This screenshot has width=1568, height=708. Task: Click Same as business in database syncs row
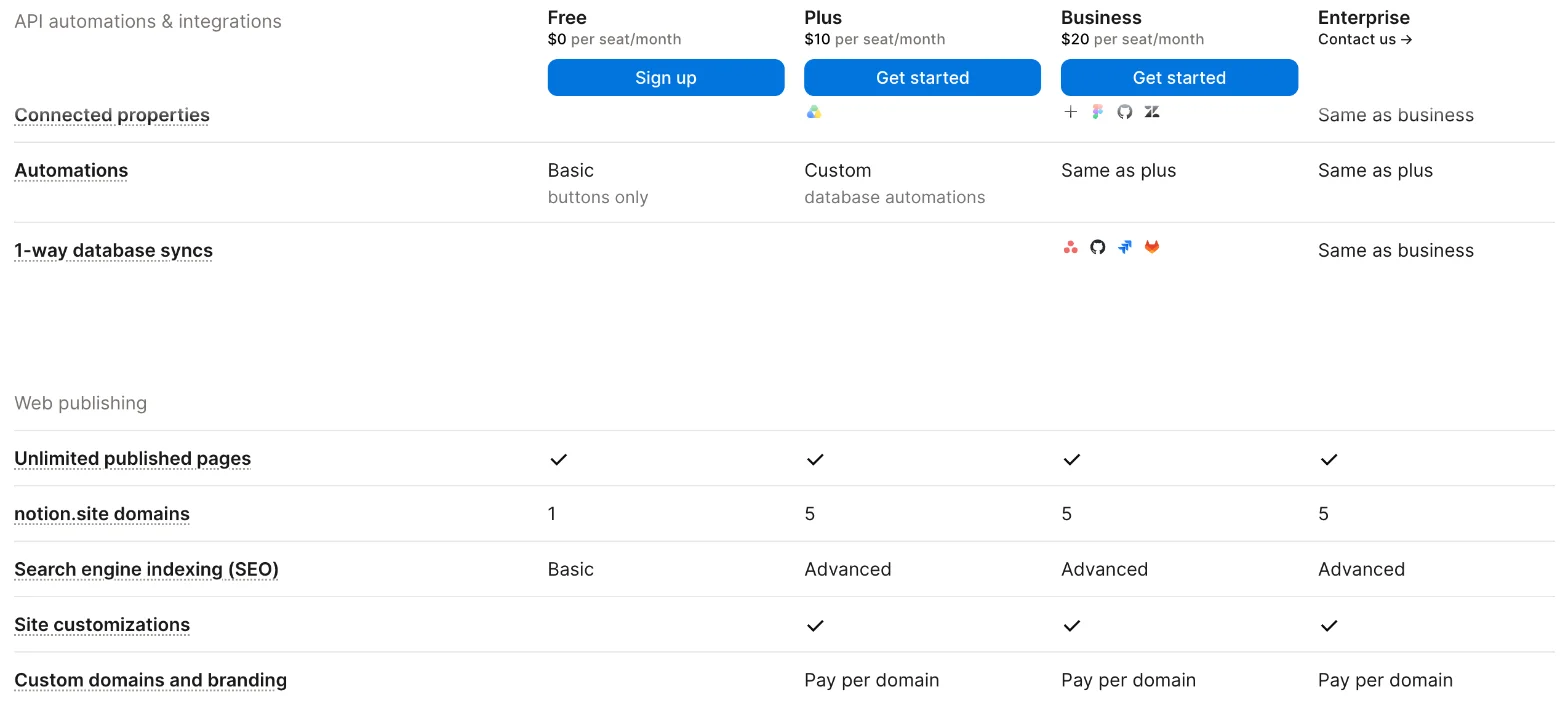(x=1396, y=251)
